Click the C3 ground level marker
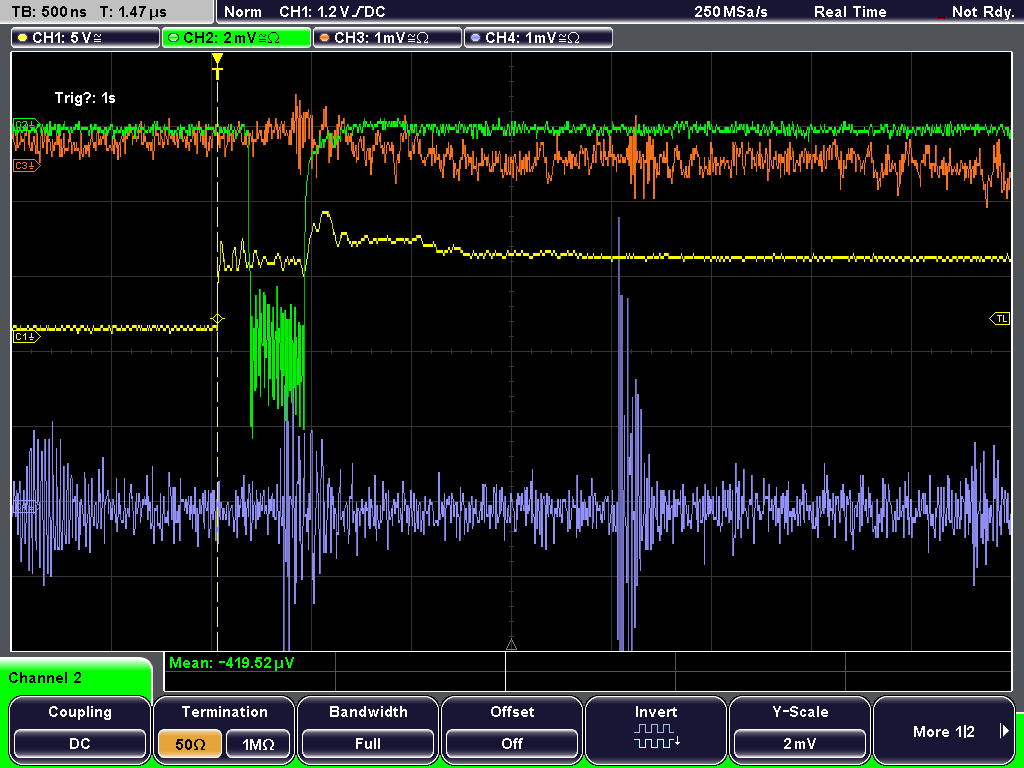 point(27,166)
